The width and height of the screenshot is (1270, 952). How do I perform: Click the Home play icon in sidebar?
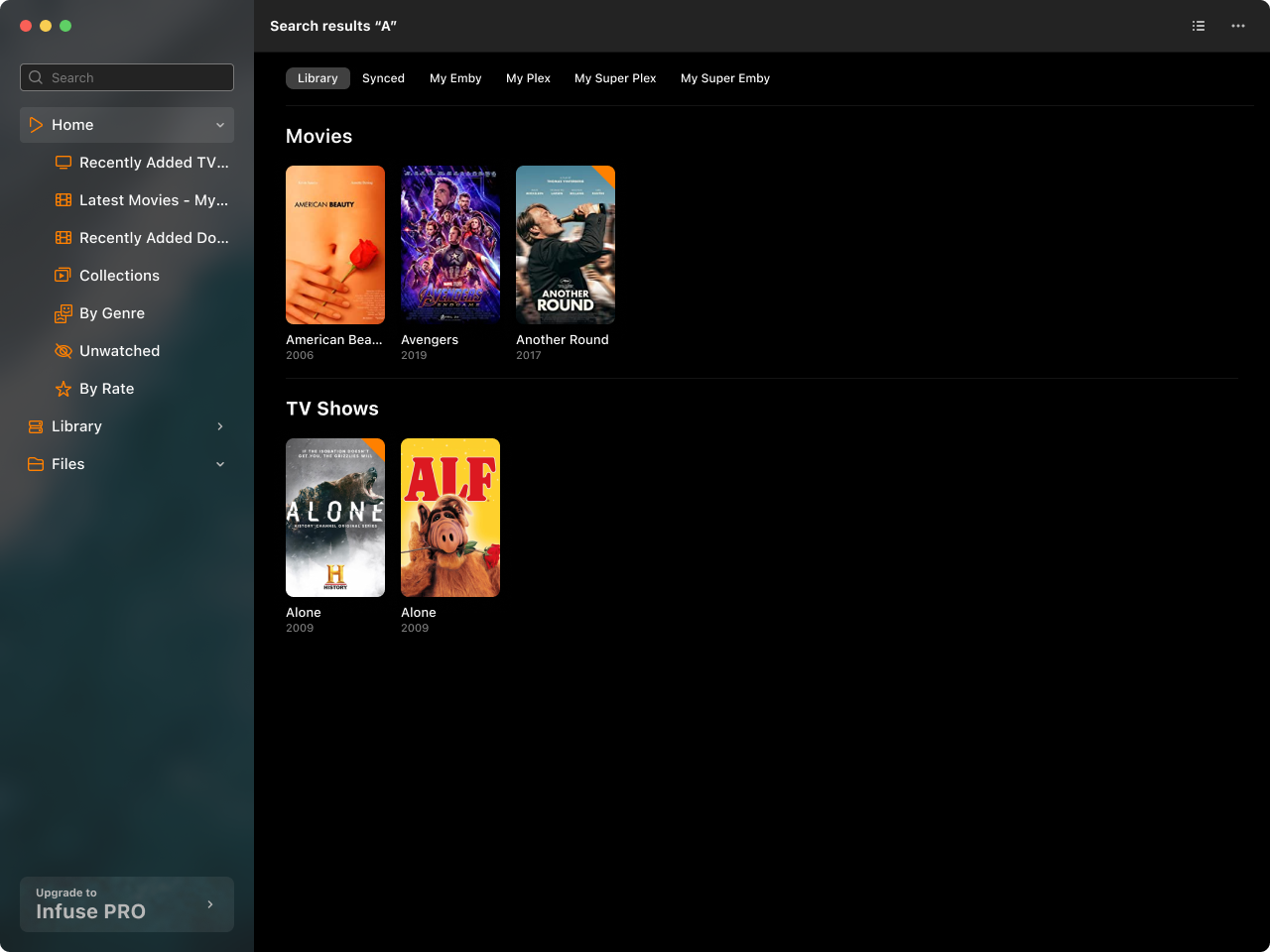pos(36,125)
